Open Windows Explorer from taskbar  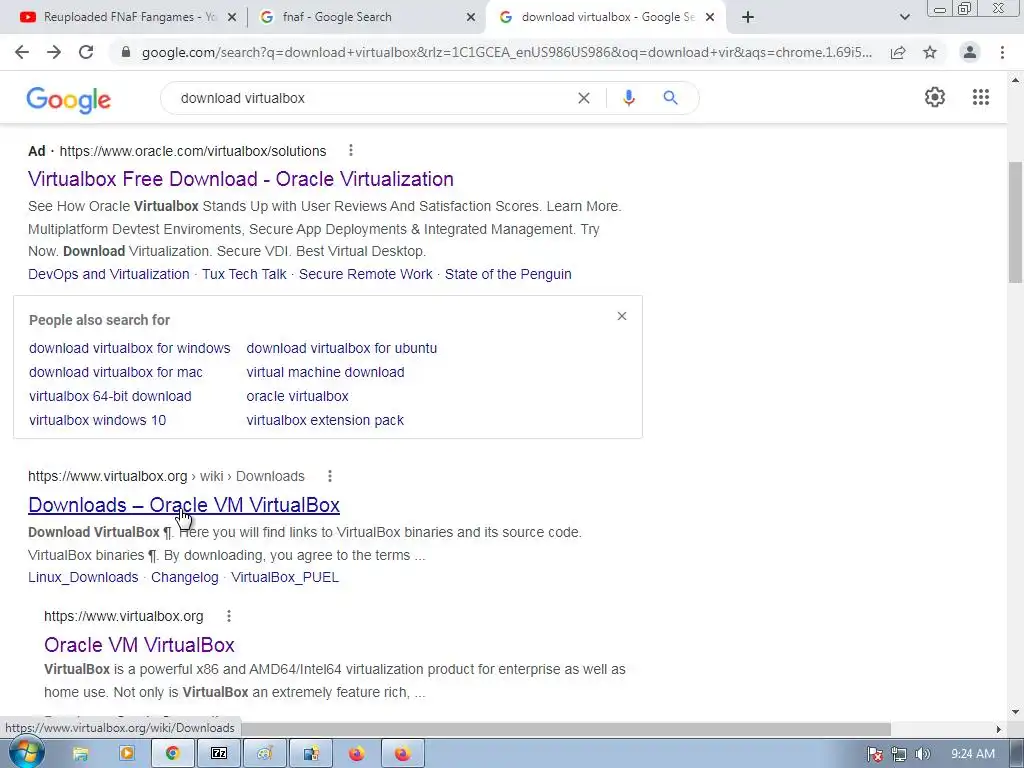click(80, 754)
